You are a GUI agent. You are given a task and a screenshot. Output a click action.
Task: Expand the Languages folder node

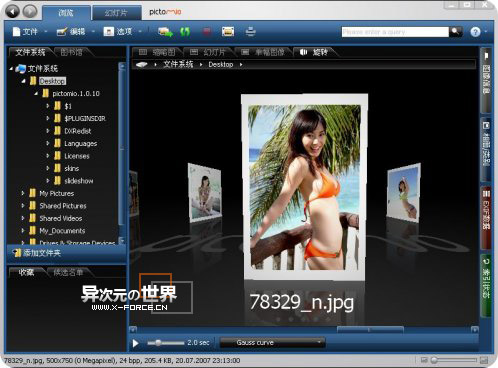pos(48,143)
